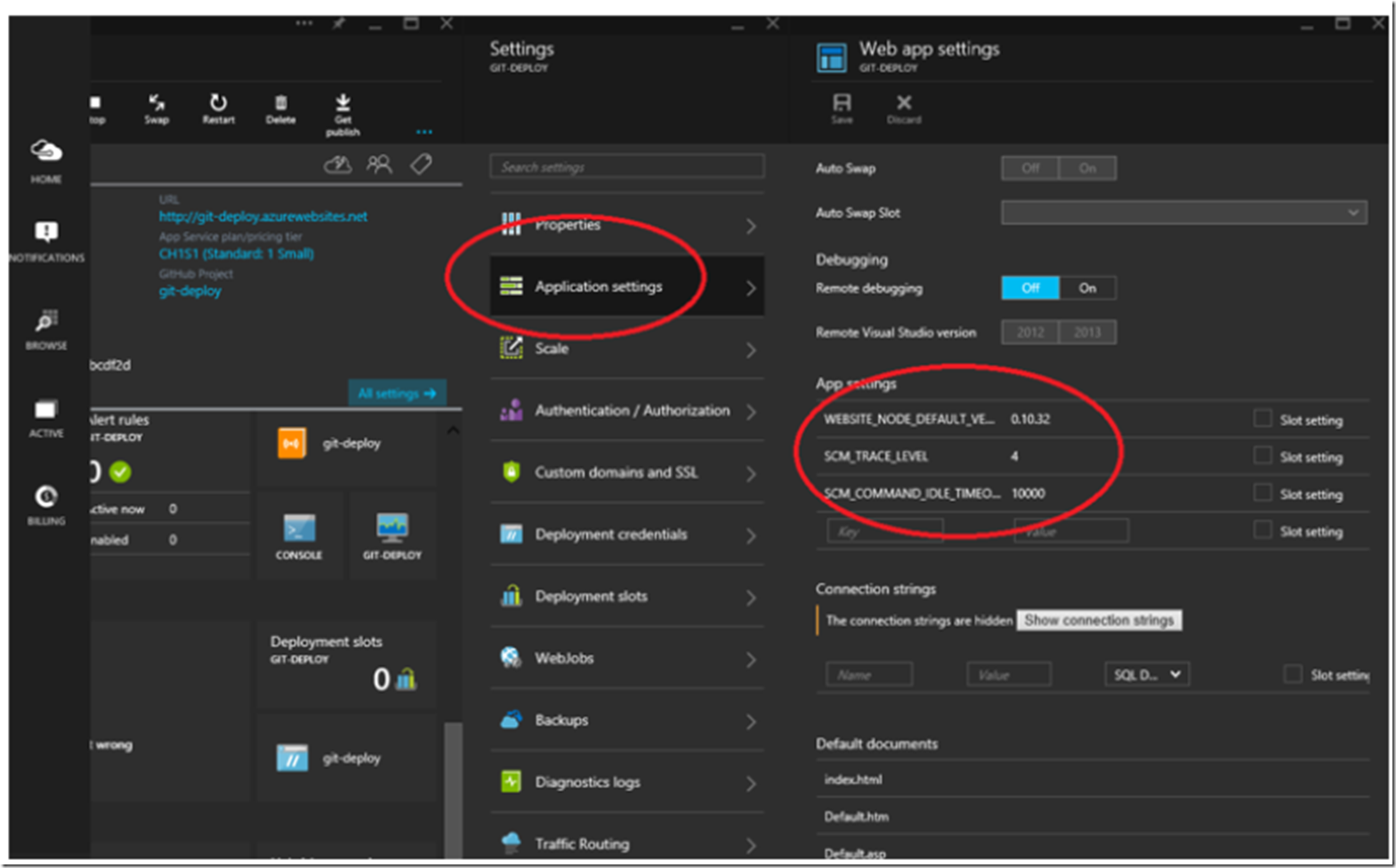
Task: Check Slot setting for the connection string row
Action: point(1293,674)
